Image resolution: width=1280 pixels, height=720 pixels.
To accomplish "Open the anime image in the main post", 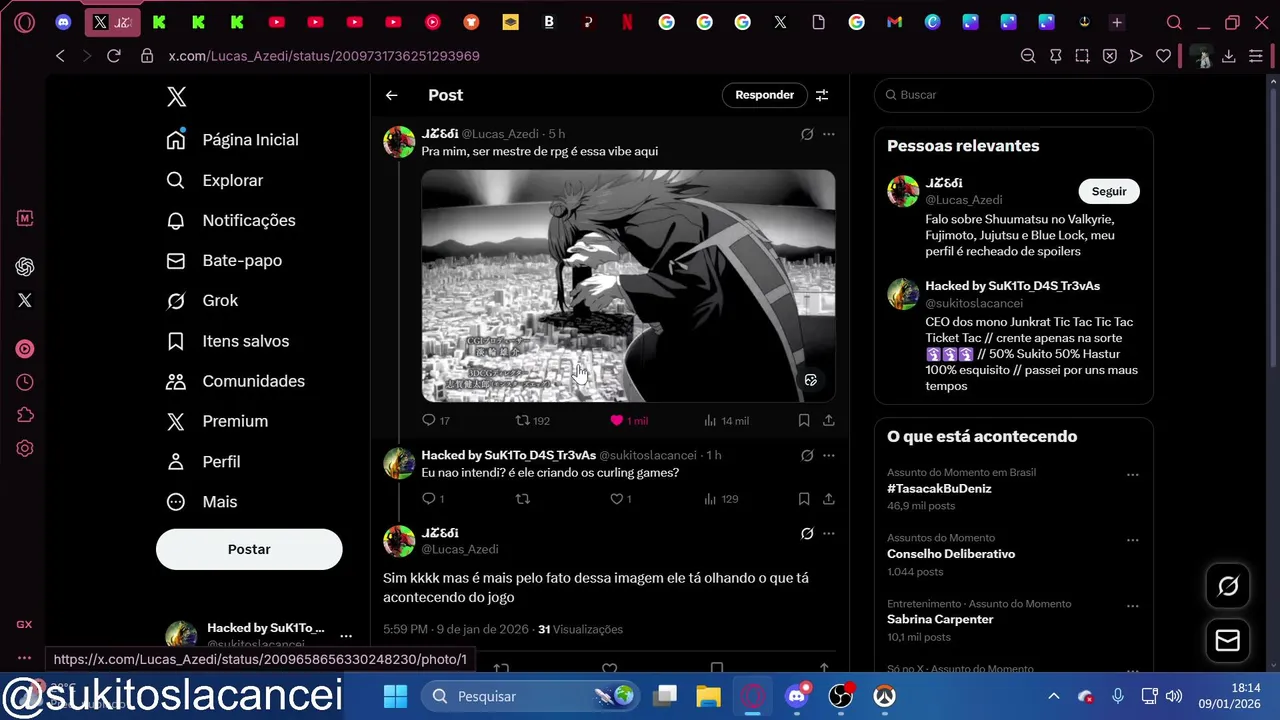I will click(x=628, y=286).
